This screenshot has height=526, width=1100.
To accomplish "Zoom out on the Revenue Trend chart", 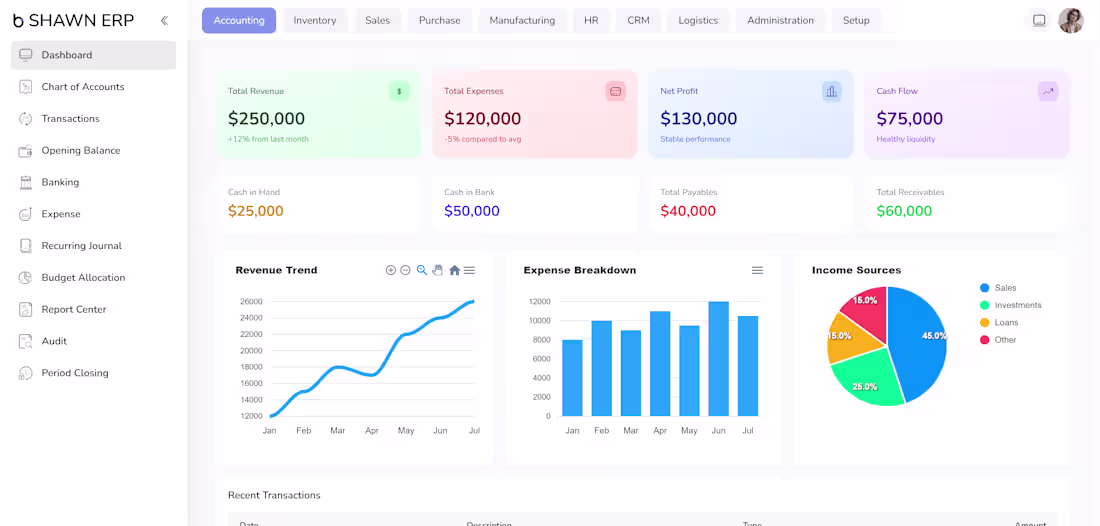I will pyautogui.click(x=405, y=270).
